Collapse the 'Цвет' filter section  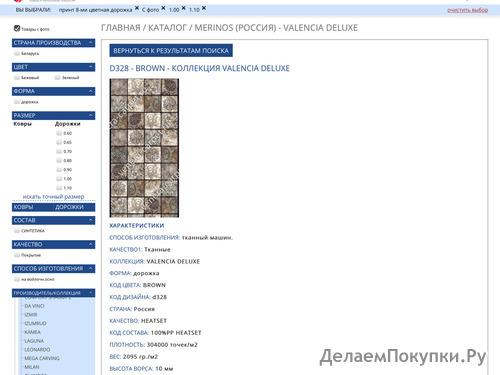click(x=90, y=67)
